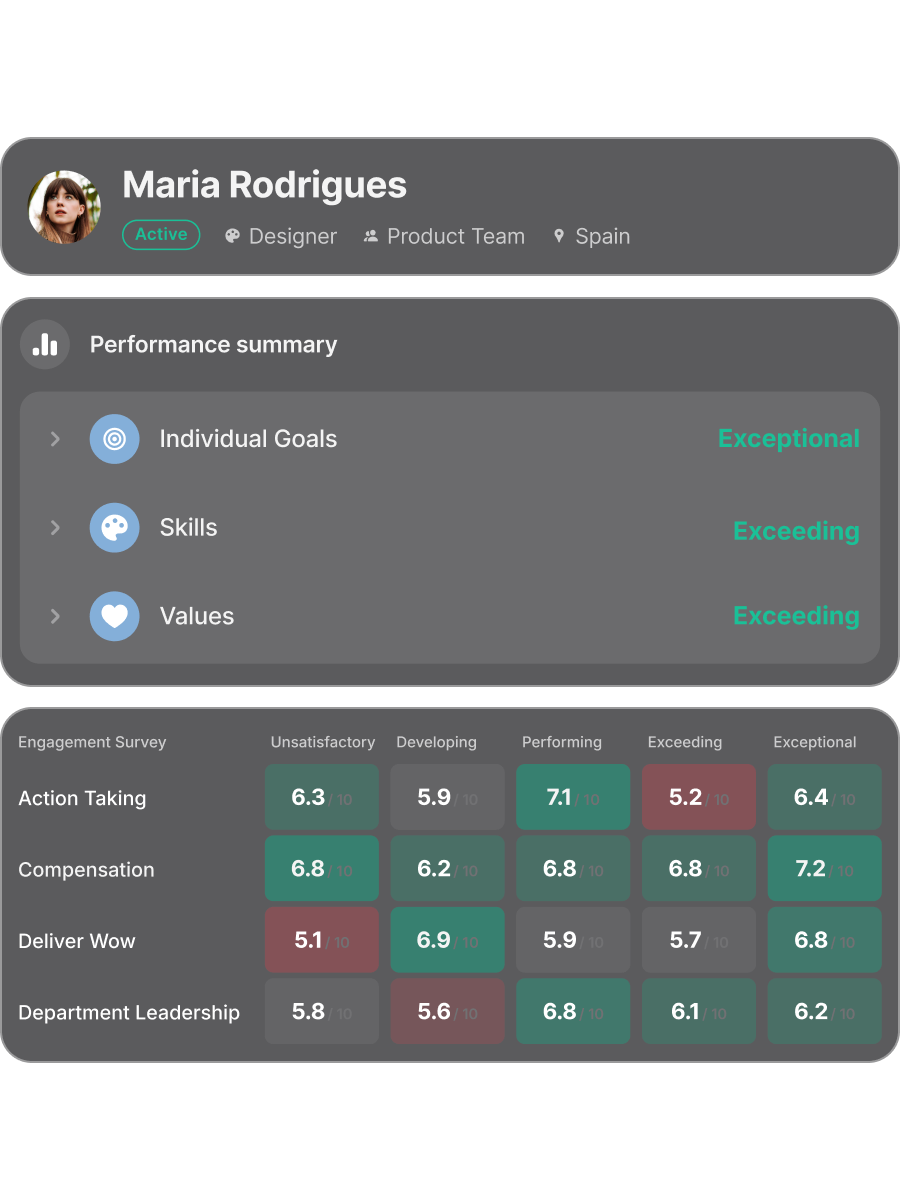900x1200 pixels.
Task: Click the palette icon next to Designer
Action: 233,236
